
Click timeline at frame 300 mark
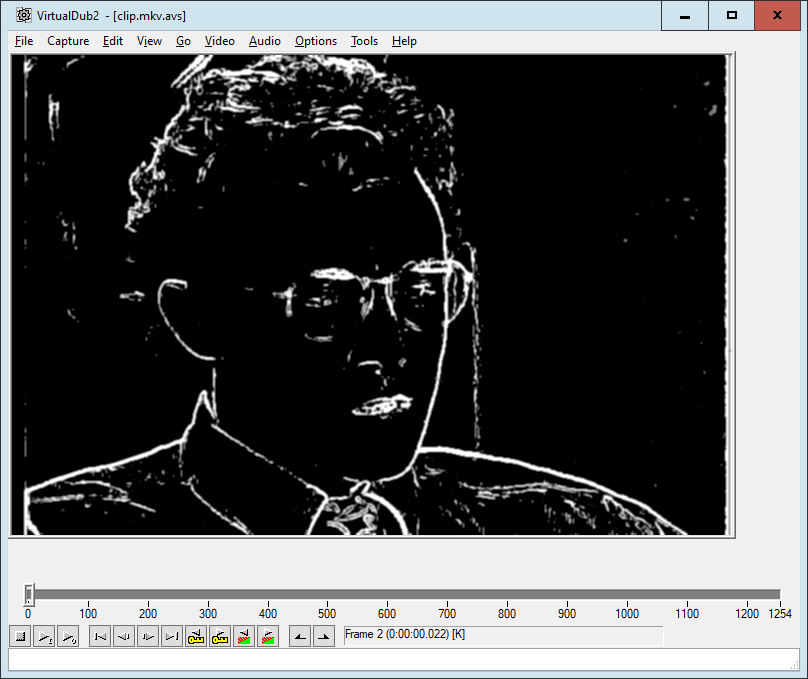pyautogui.click(x=208, y=595)
